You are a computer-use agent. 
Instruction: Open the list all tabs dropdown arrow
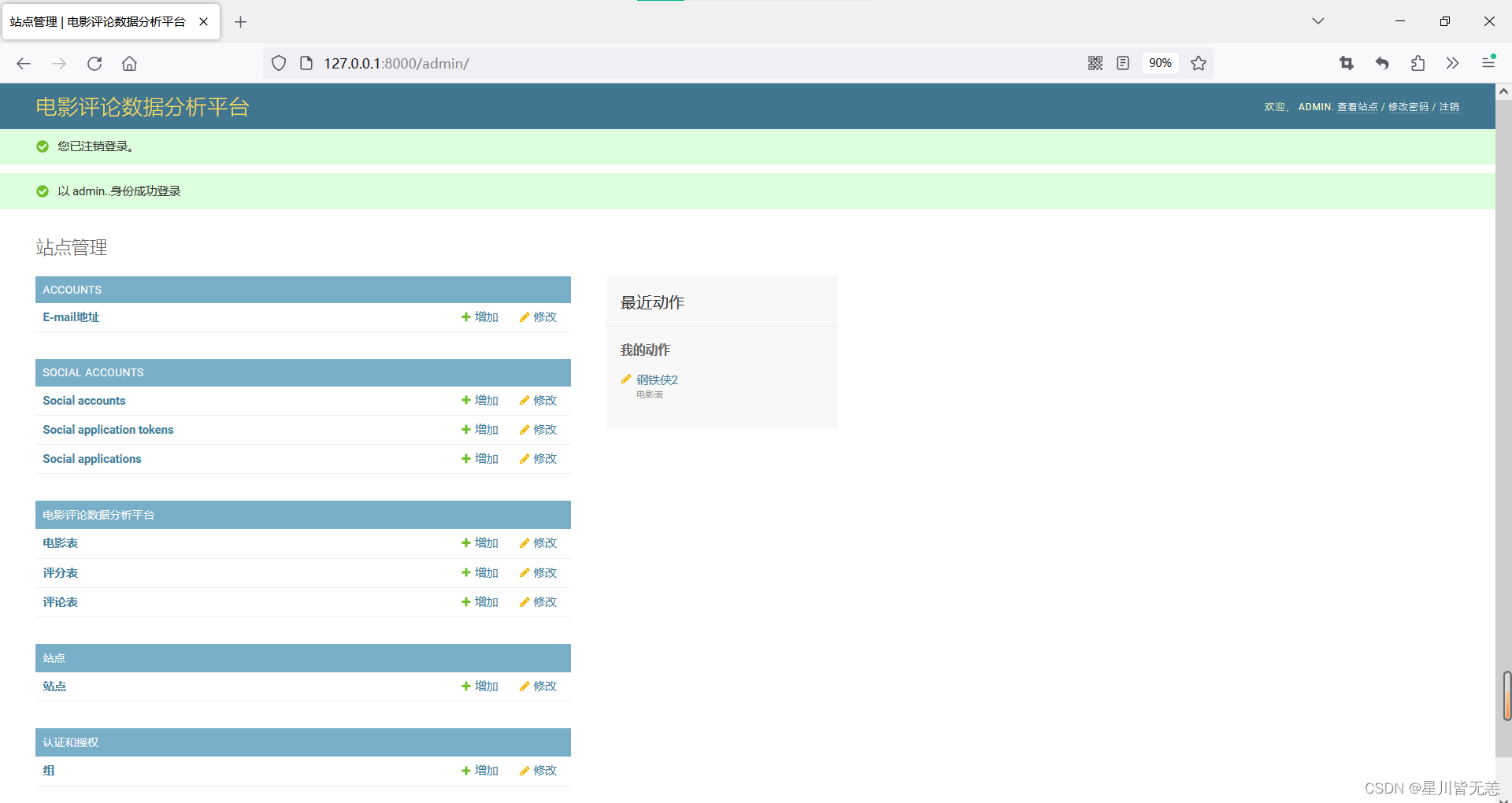point(1318,21)
